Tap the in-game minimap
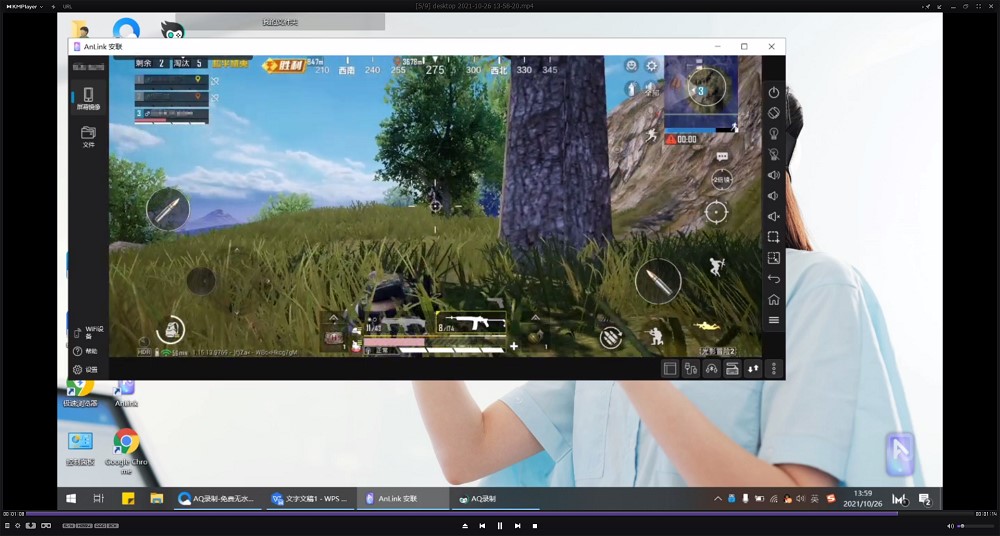This screenshot has height=536, width=1000. (701, 91)
